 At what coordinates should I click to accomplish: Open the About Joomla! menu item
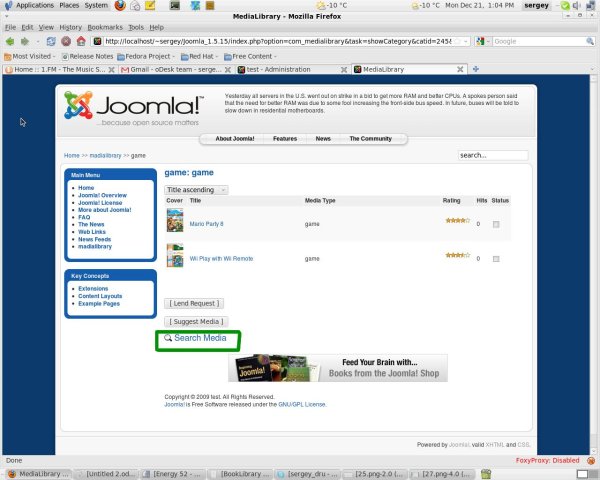tap(235, 139)
